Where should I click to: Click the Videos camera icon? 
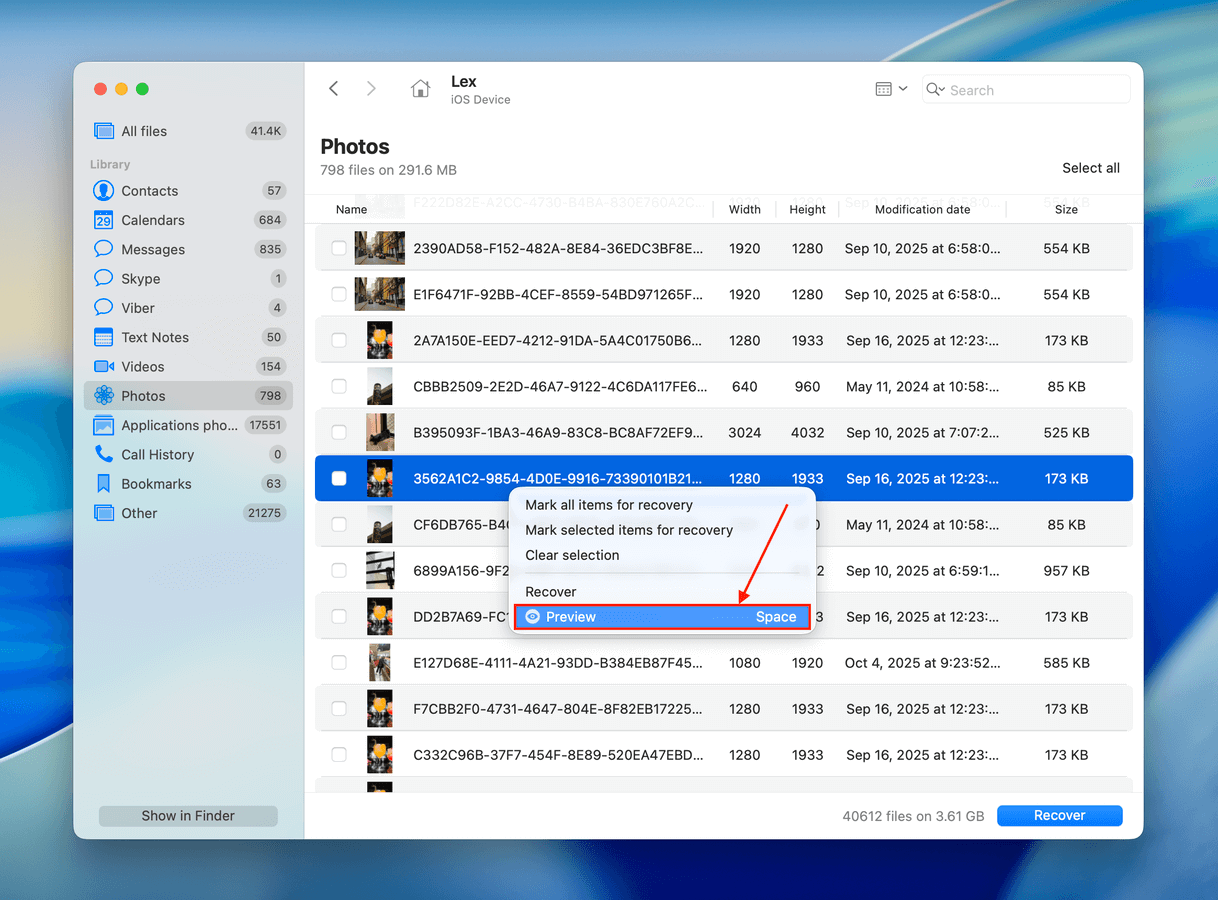tap(103, 367)
